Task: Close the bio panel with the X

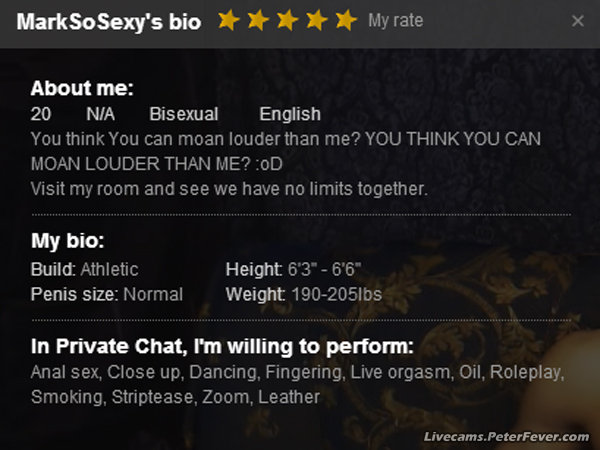Action: click(577, 21)
